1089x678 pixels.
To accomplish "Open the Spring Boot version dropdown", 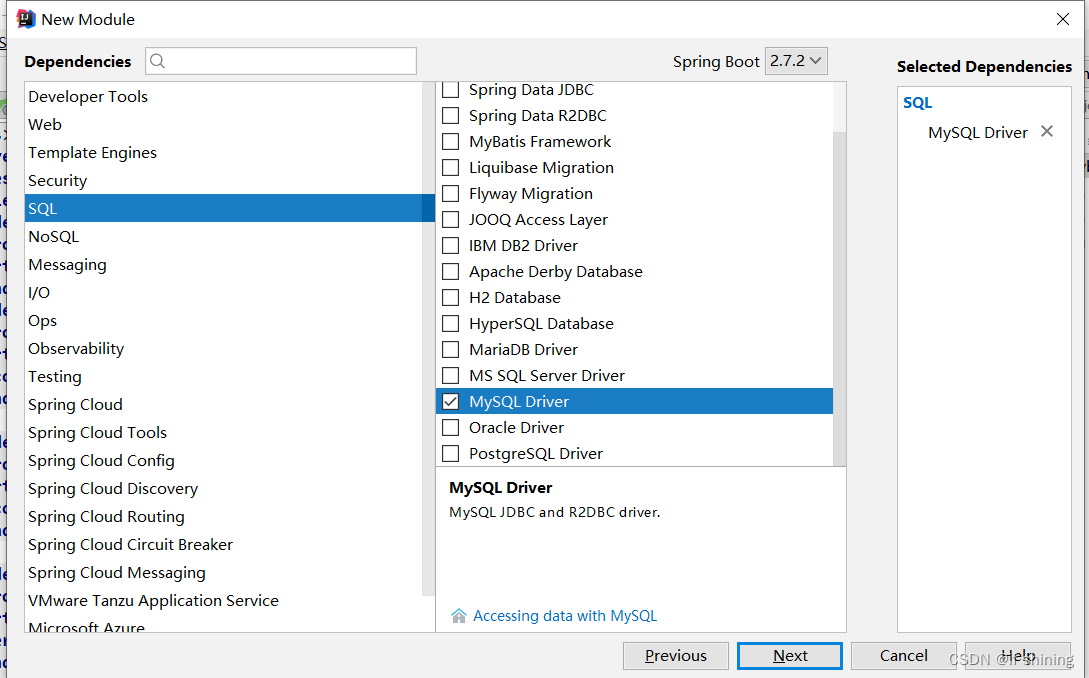I will 796,61.
